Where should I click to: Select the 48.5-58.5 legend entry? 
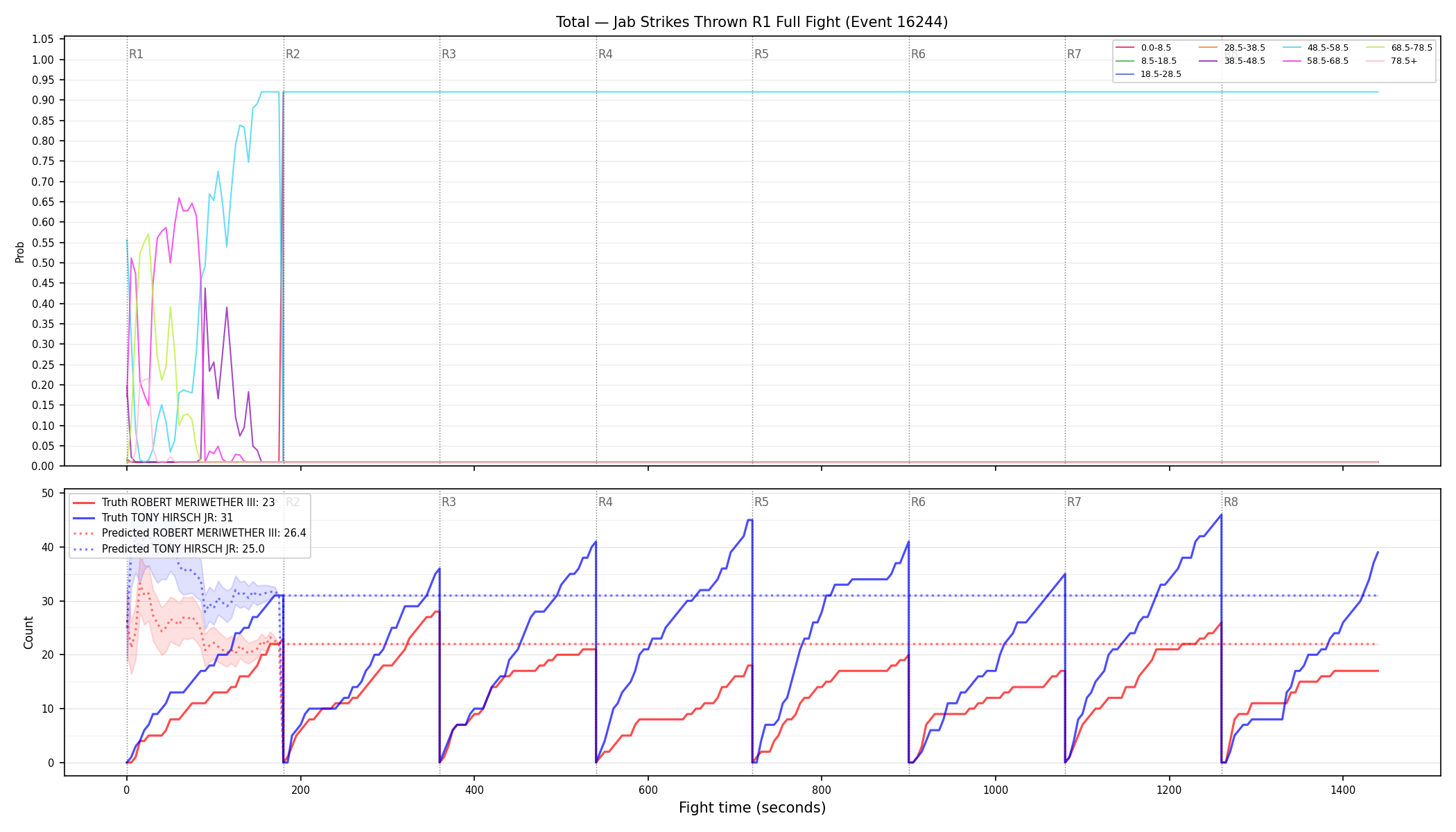point(1315,48)
